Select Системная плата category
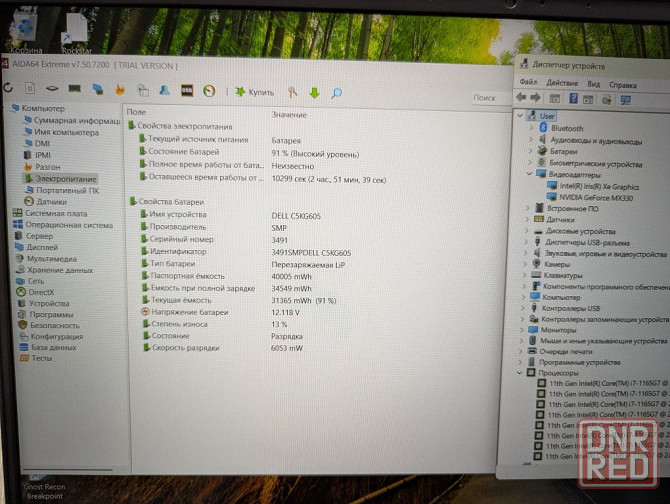Viewport: 670px width, 504px height. tap(50, 213)
